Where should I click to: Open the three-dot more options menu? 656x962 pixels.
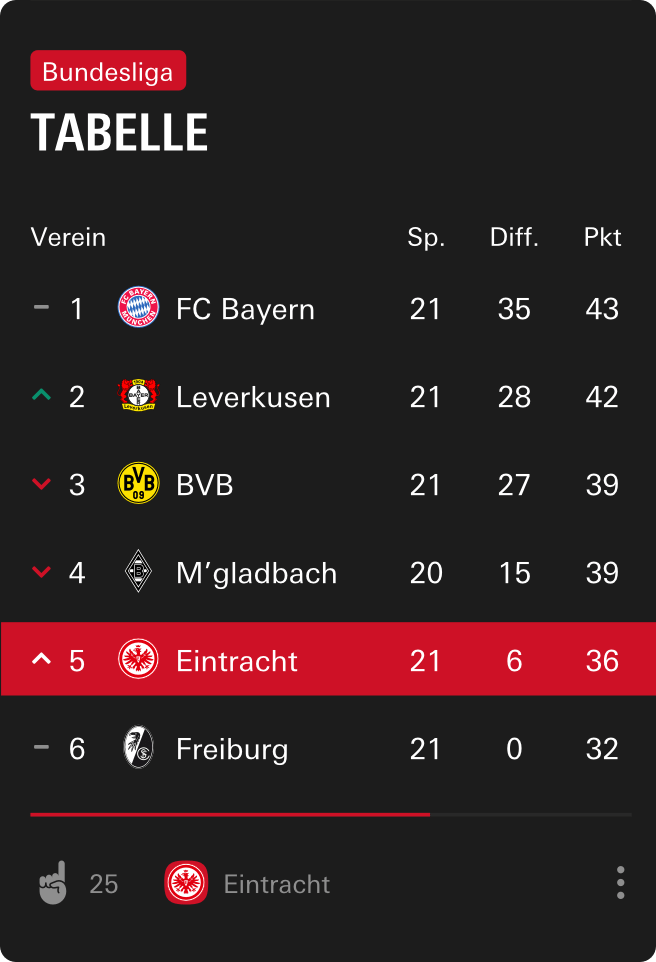[x=621, y=883]
